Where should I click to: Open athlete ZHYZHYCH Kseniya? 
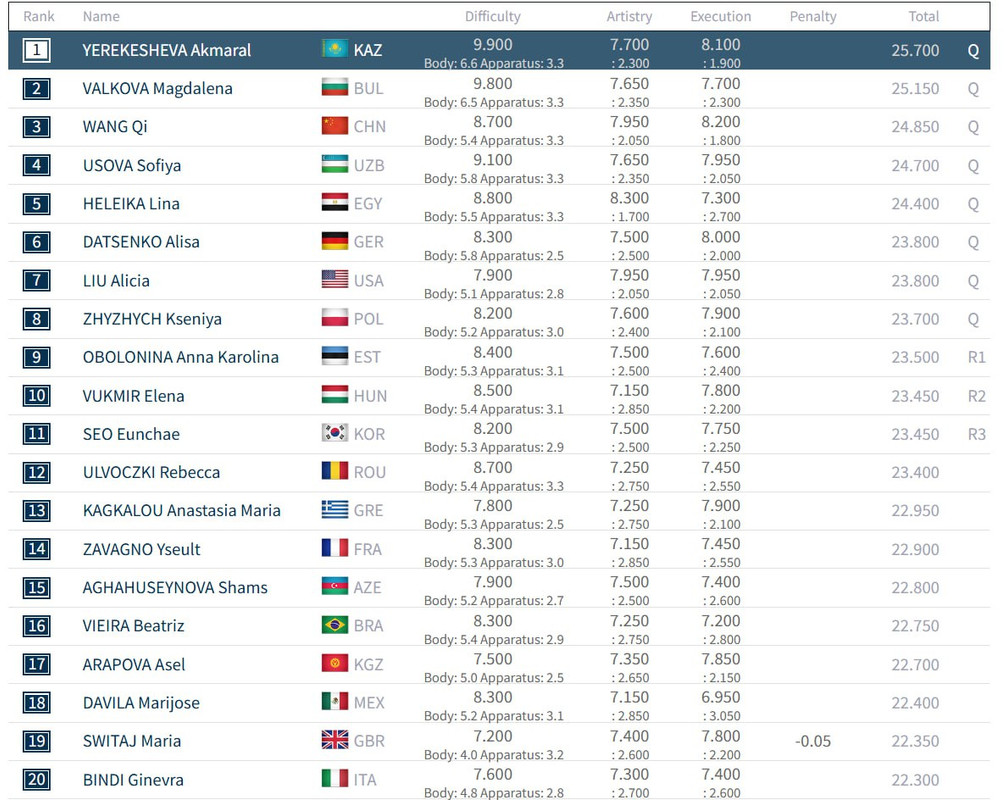click(152, 319)
